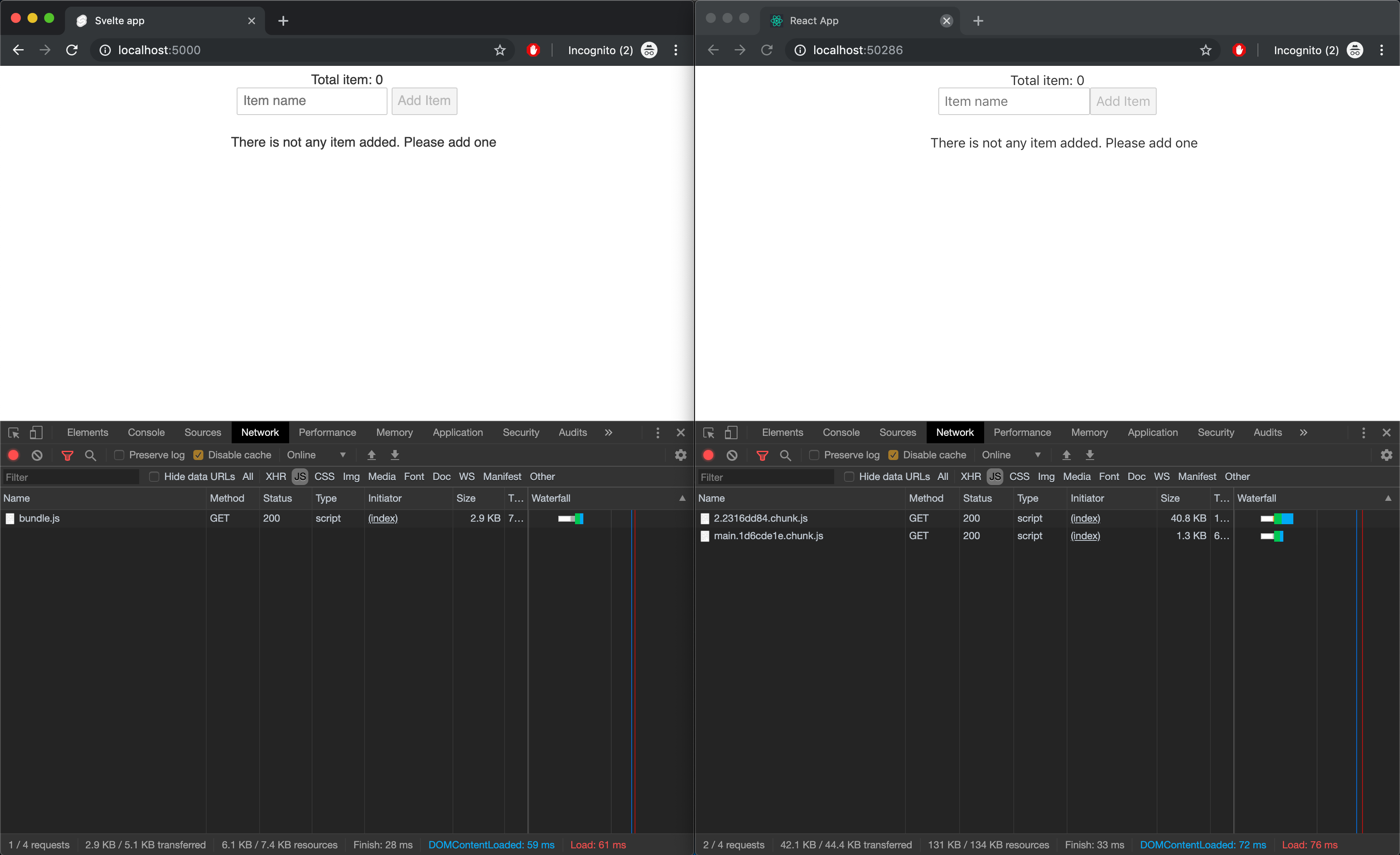Viewport: 1400px width, 855px height.
Task: Toggle device toolbar icon in Svelte DevTools
Action: [36, 432]
